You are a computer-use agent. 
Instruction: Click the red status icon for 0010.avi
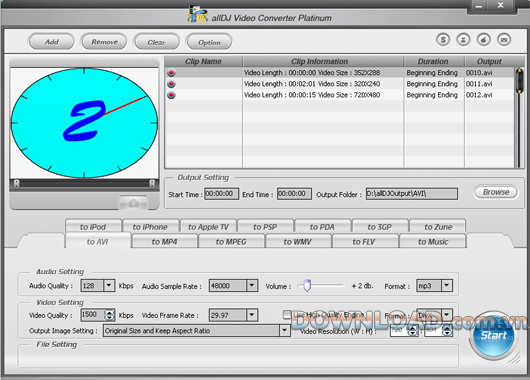pos(171,73)
